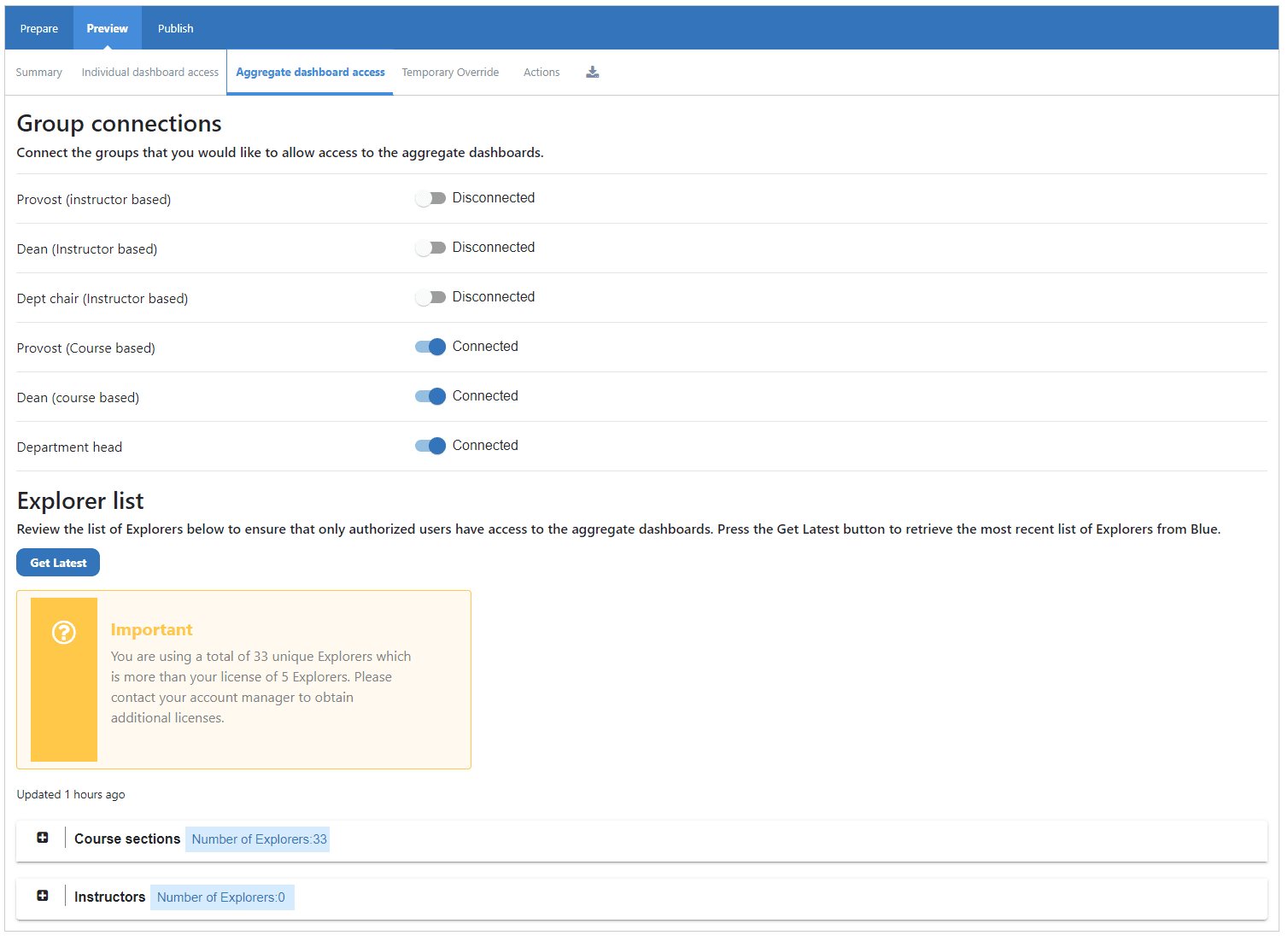Click the question mark icon in Important notice
The height and width of the screenshot is (941, 1288).
[x=64, y=633]
